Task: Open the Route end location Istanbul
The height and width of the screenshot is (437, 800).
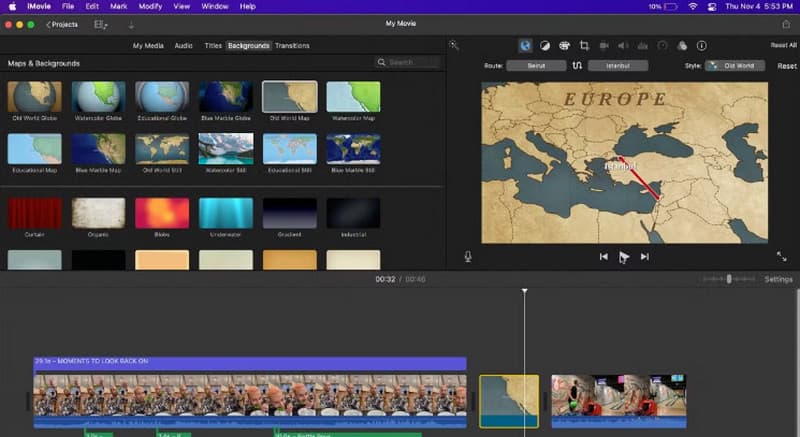Action: pos(618,66)
